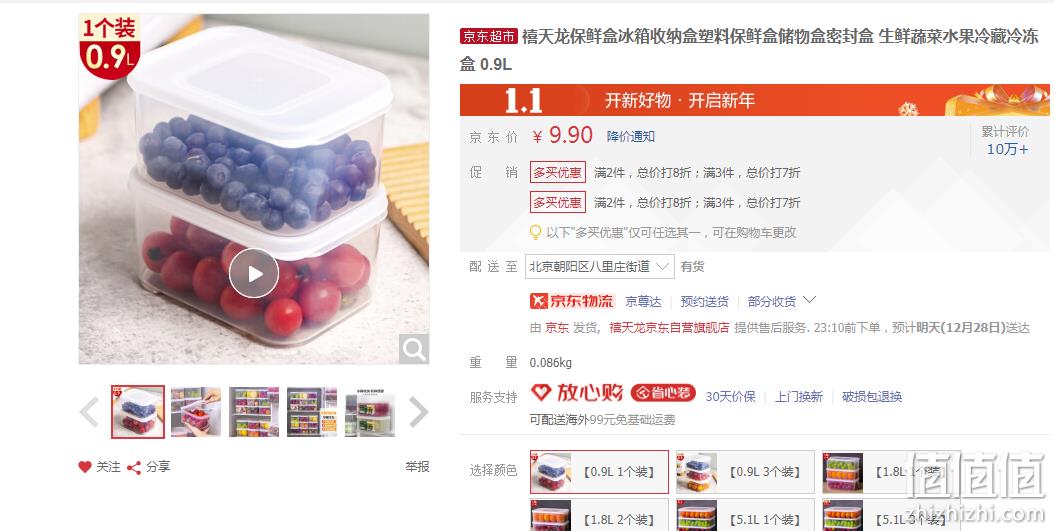Click the 放心购 heart badge
The height and width of the screenshot is (531, 1054).
[x=576, y=393]
